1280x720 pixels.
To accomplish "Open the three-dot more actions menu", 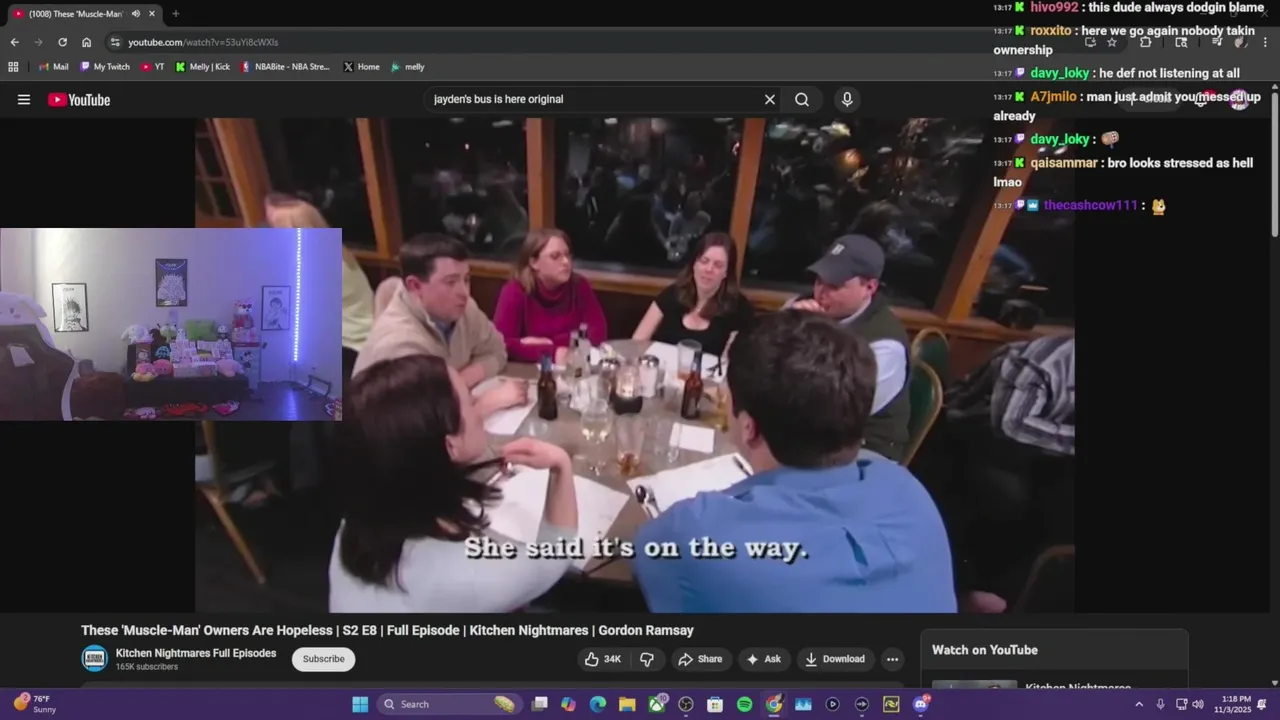I will (x=892, y=659).
